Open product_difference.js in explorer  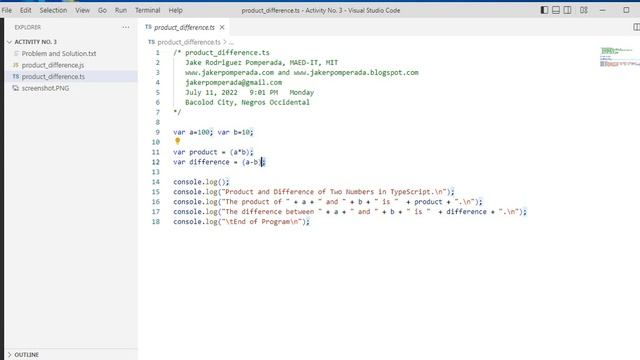coord(53,65)
